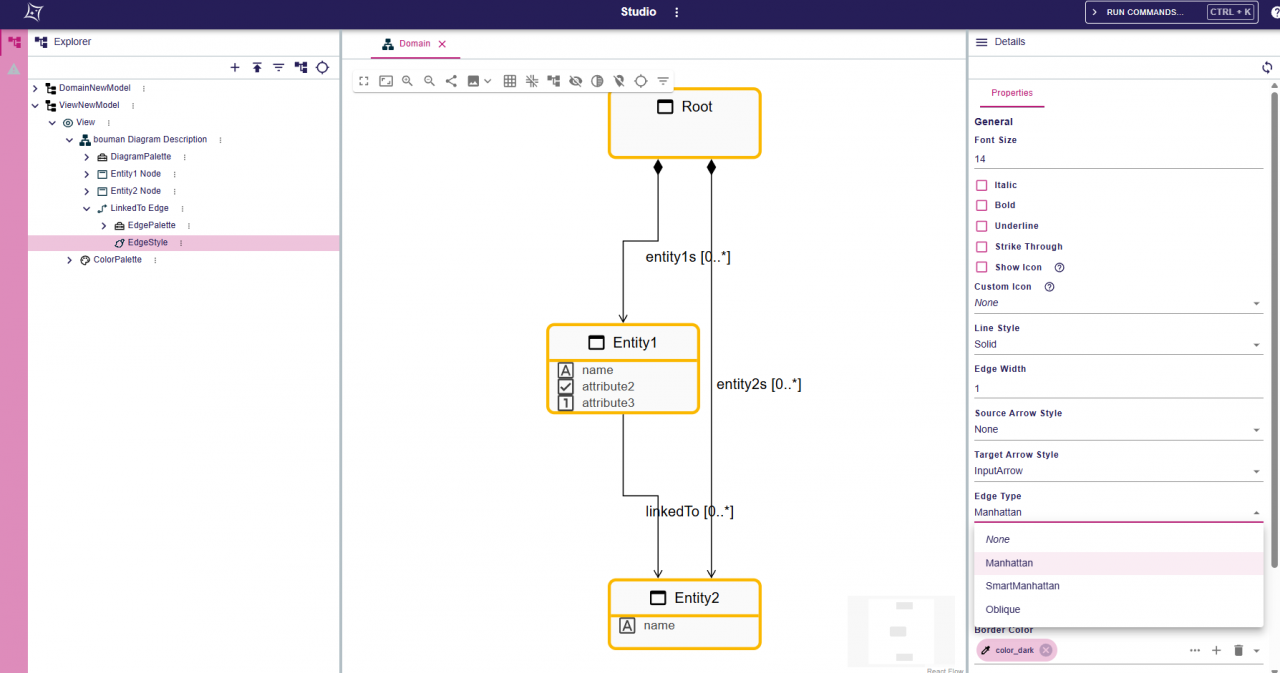Click the zoom in magnifier icon
Screen dimensions: 1280x673
(x=407, y=81)
